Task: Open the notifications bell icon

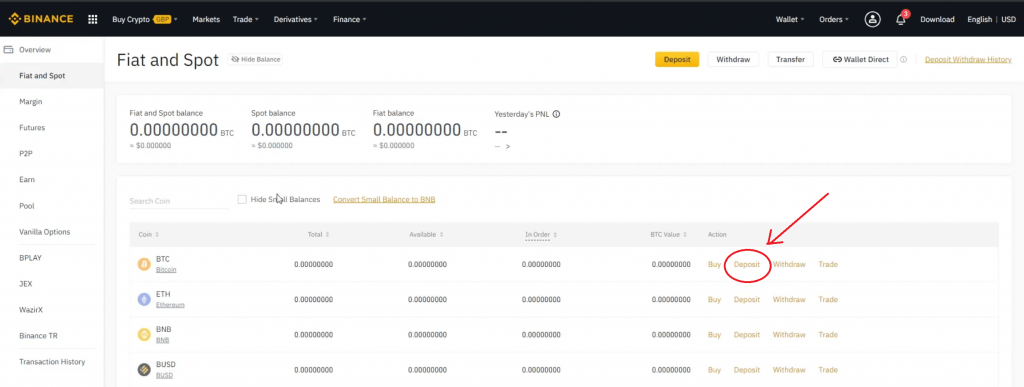Action: 901,20
